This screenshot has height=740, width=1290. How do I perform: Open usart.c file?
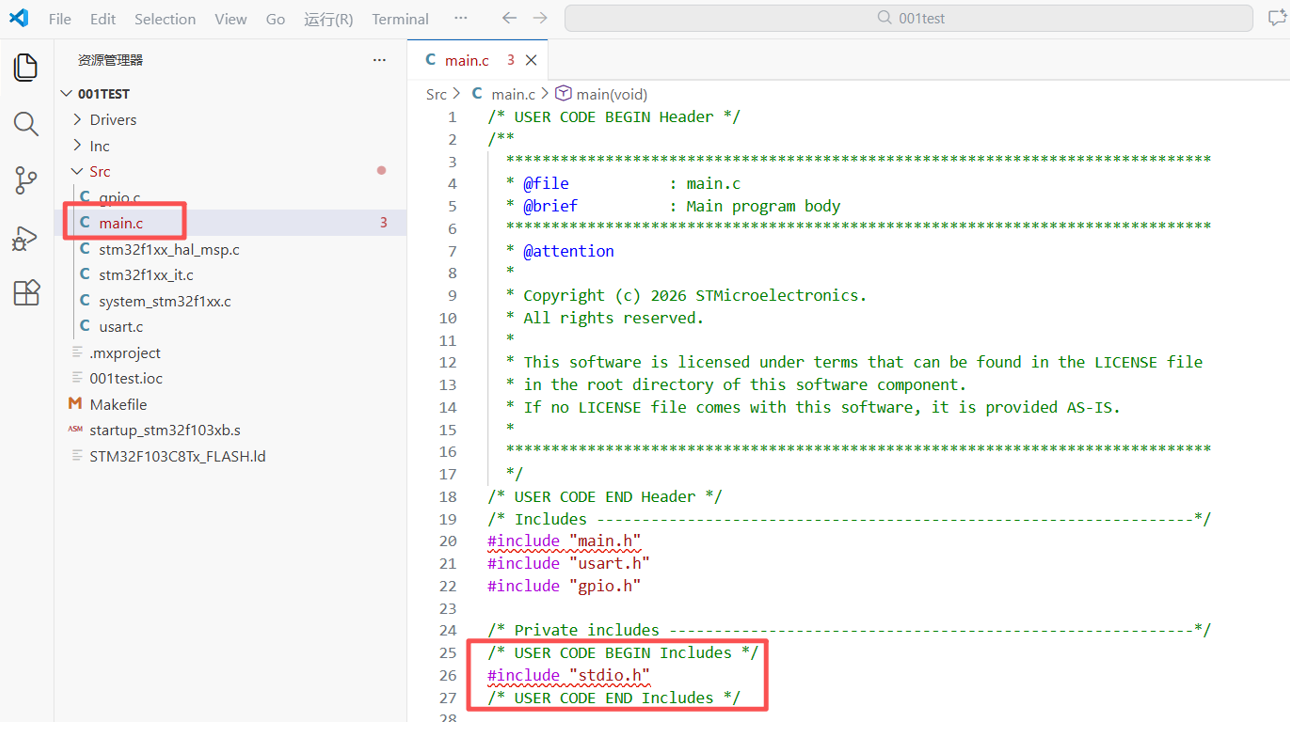point(231,326)
